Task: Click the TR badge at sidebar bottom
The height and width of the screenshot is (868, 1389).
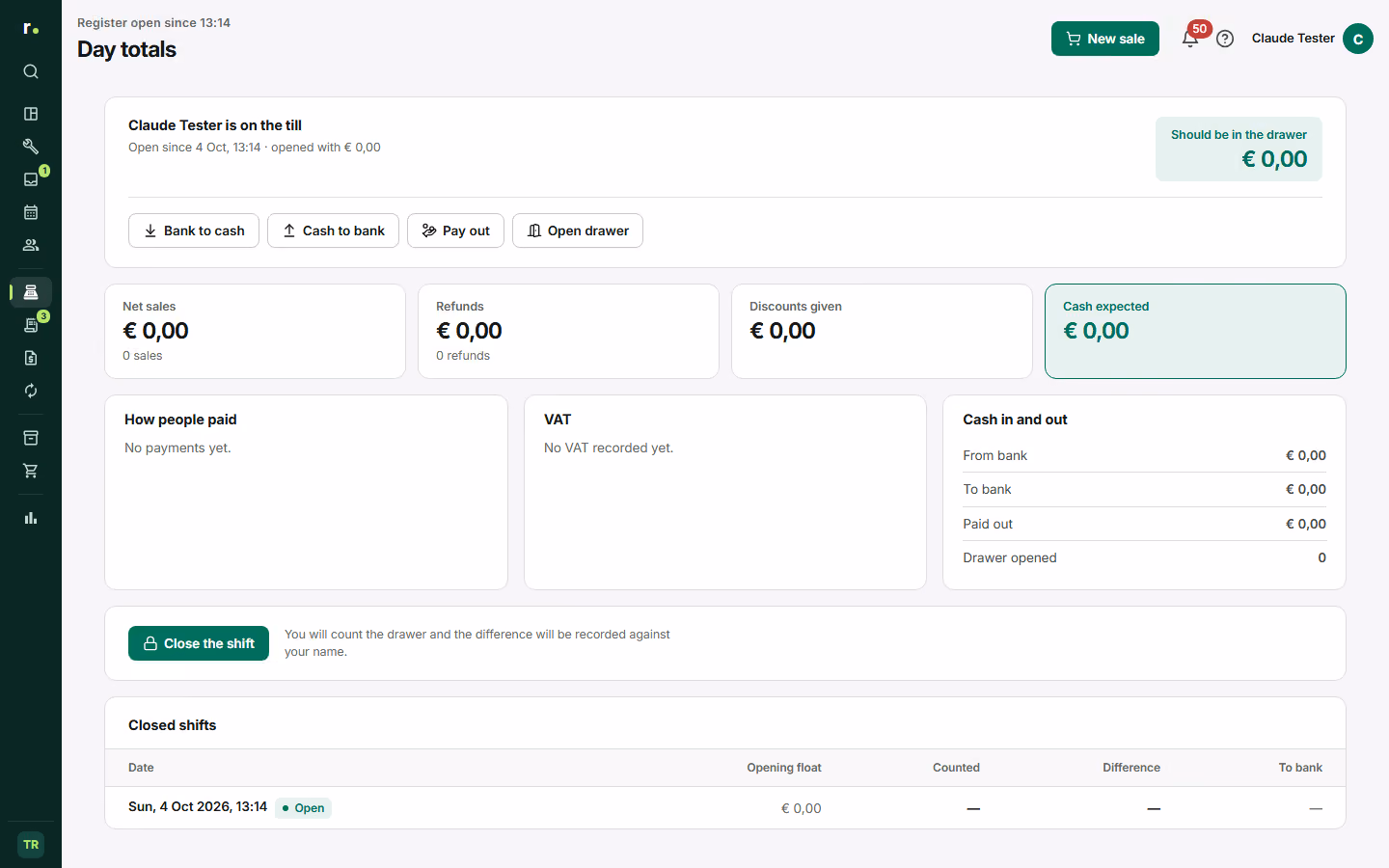Action: click(31, 845)
